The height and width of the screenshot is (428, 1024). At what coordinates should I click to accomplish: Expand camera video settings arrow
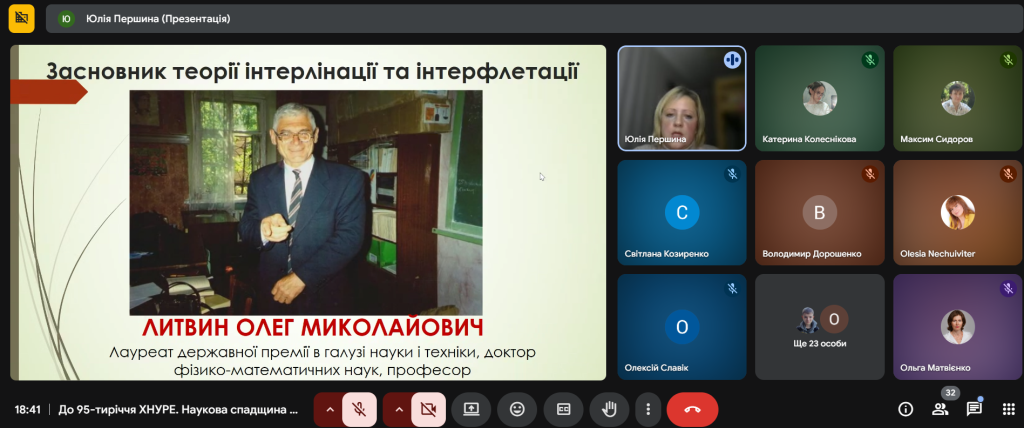click(399, 410)
